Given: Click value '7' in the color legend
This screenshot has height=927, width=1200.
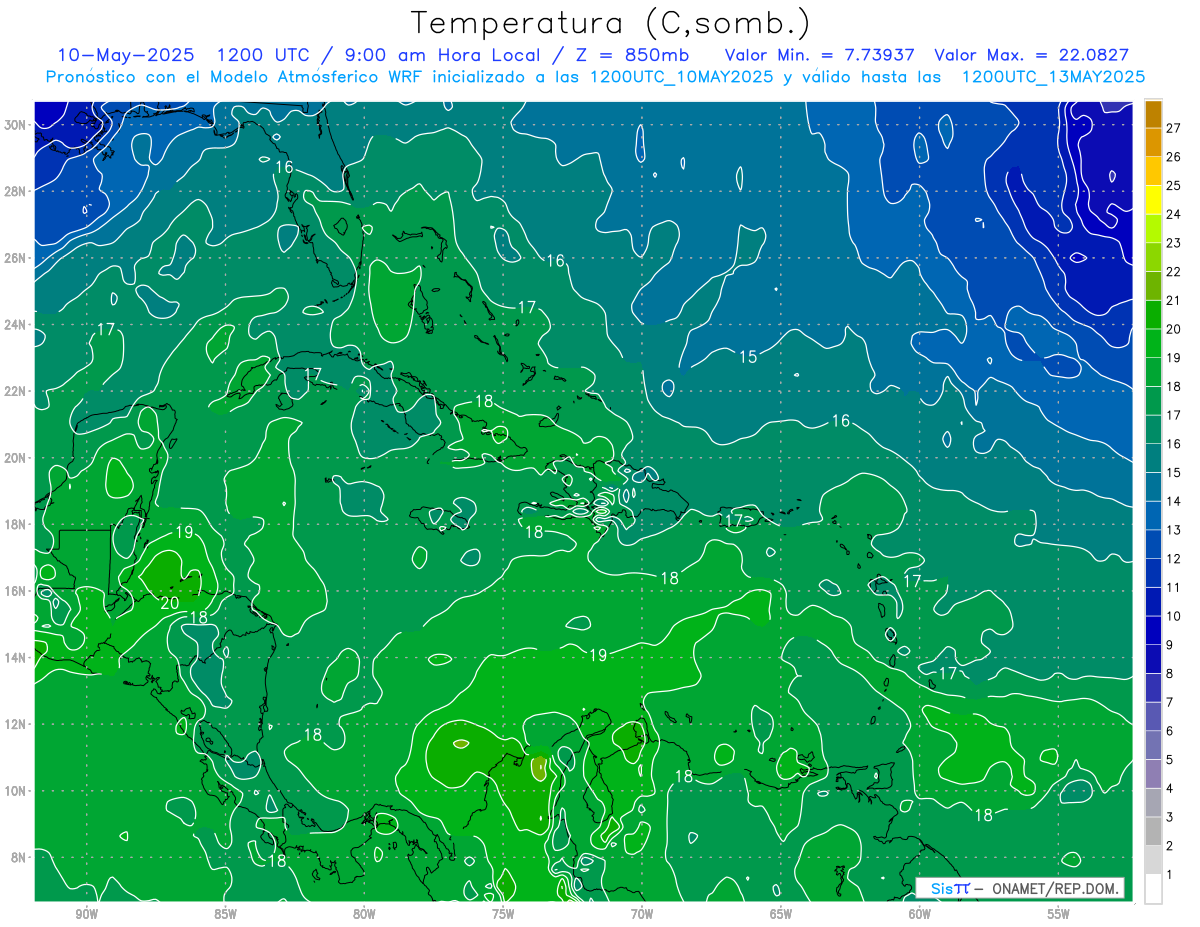Looking at the screenshot, I should tap(1170, 702).
